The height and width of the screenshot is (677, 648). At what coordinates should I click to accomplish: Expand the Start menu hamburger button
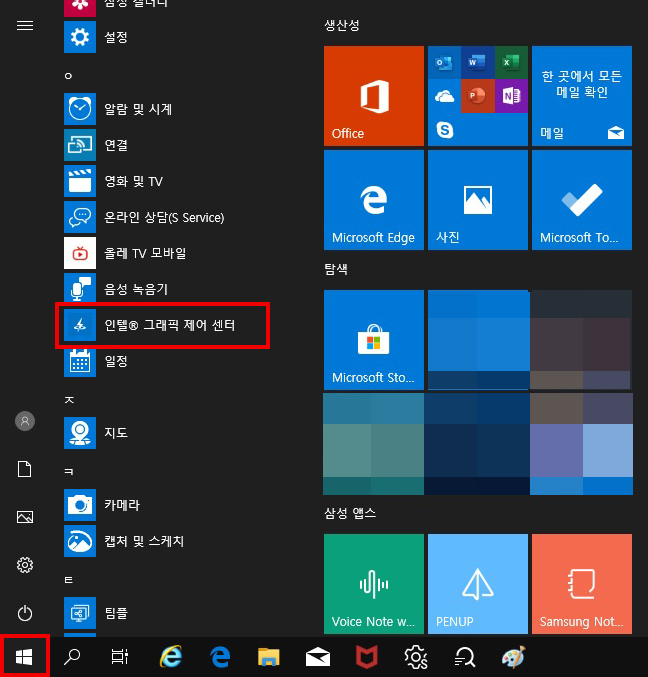click(x=25, y=25)
